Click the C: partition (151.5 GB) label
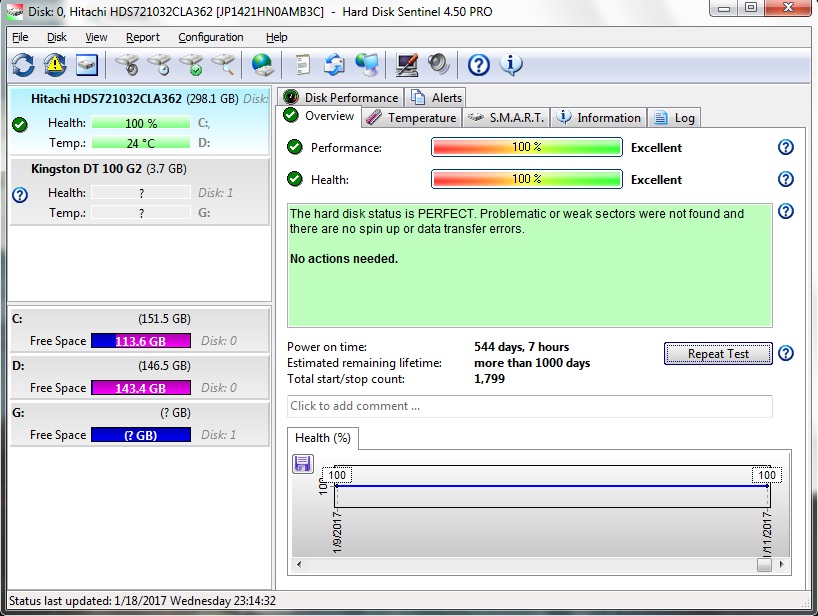818x616 pixels. (x=164, y=319)
